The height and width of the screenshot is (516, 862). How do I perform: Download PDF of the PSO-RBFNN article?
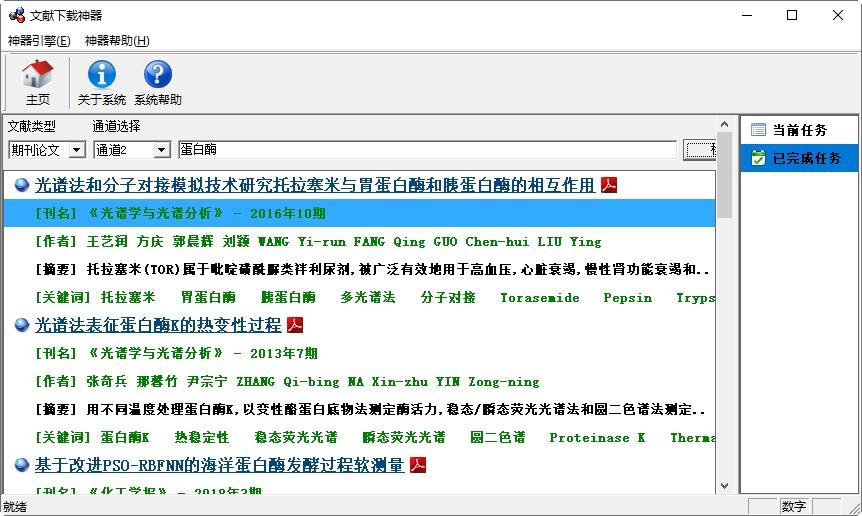point(418,465)
